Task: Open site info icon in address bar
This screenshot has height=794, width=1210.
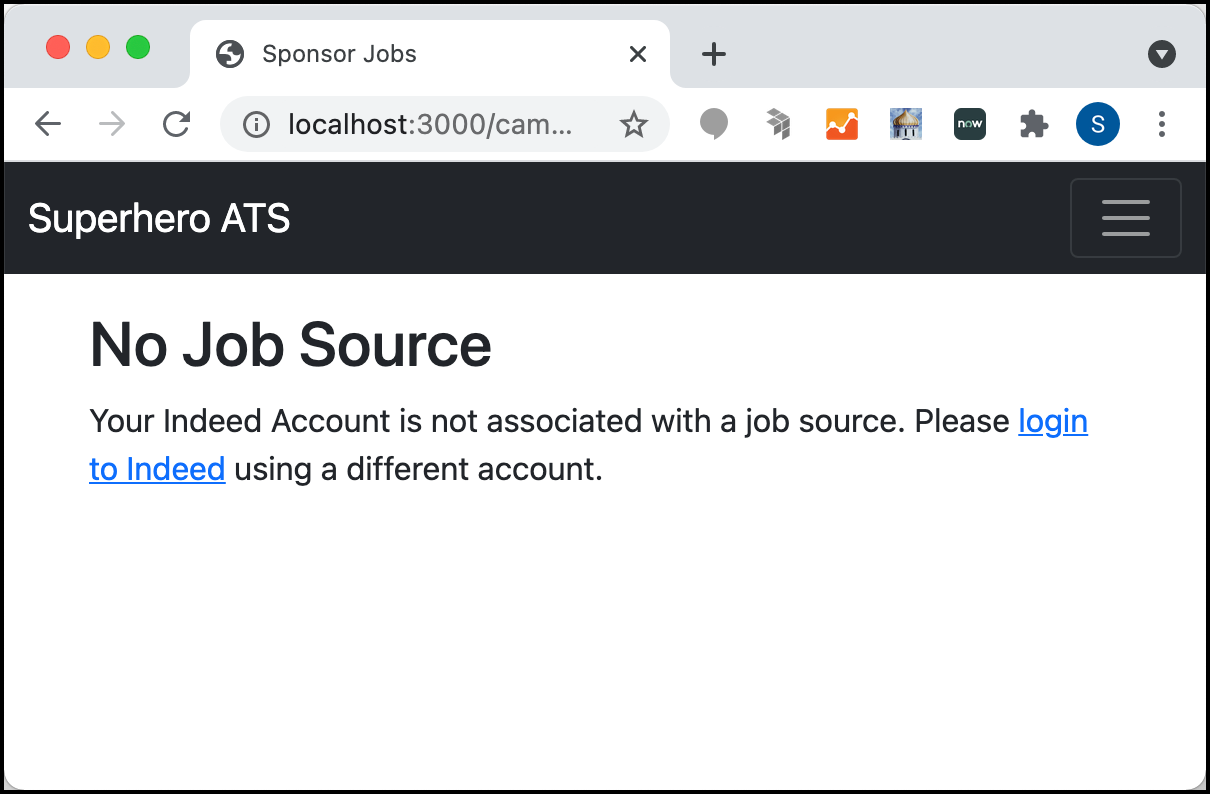Action: pyautogui.click(x=257, y=124)
